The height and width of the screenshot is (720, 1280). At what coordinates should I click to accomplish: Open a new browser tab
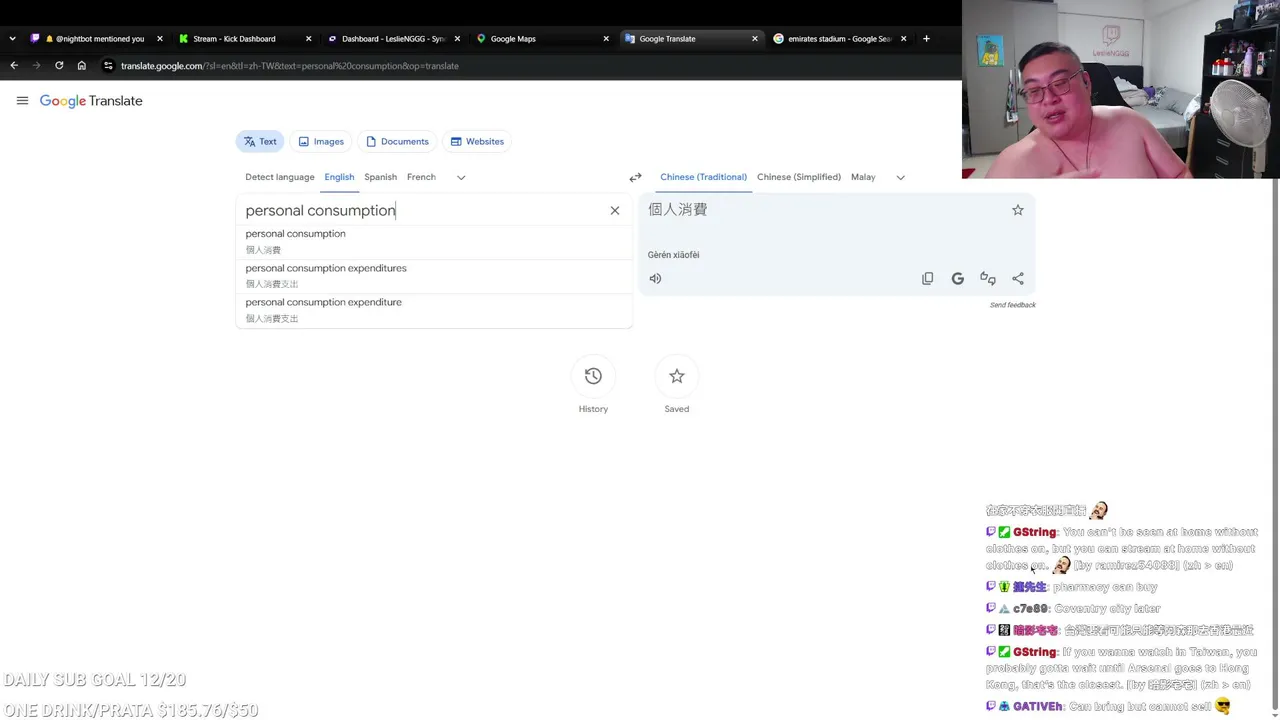926,39
